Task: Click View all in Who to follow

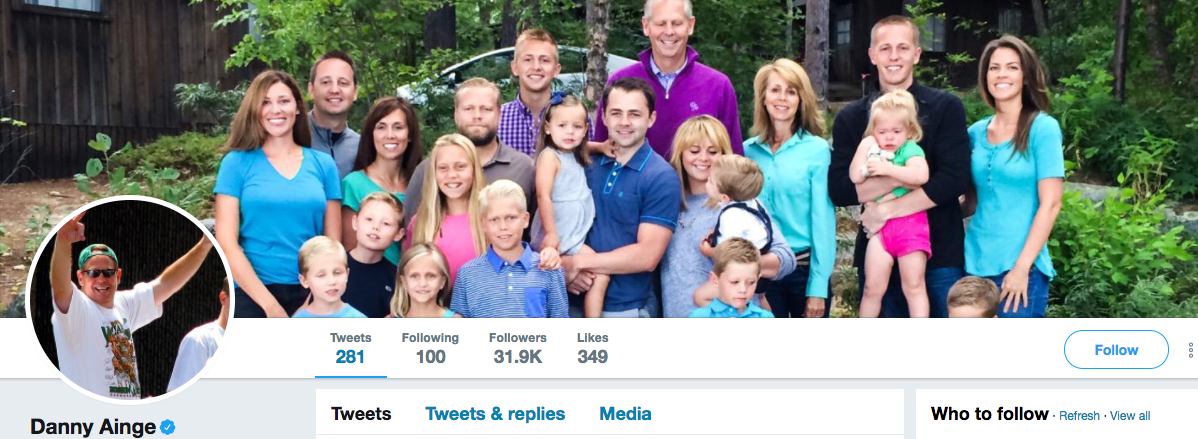Action: click(1130, 415)
